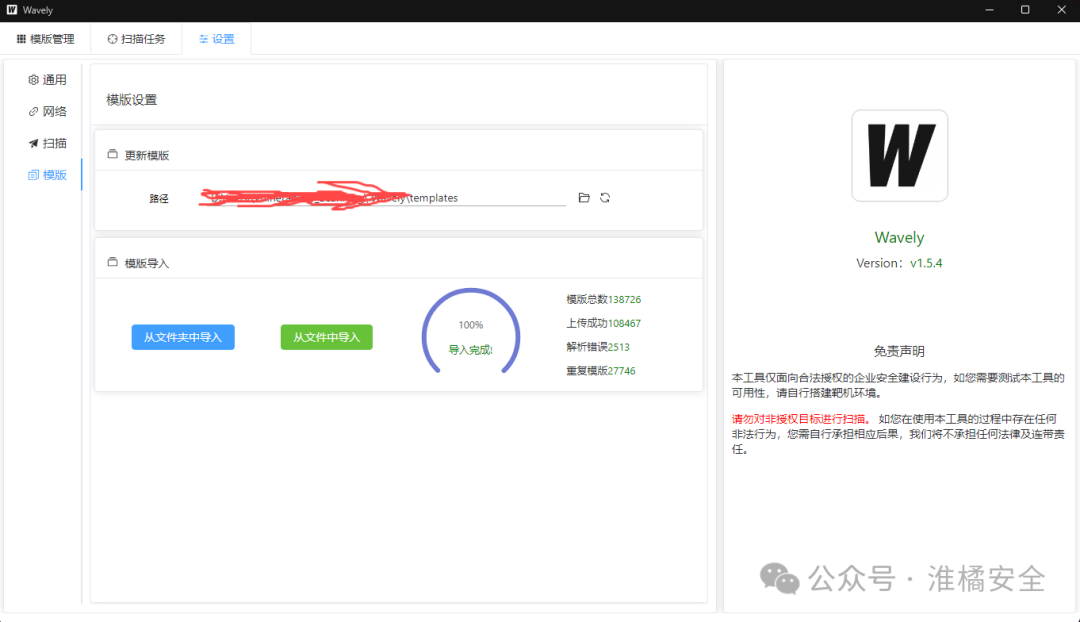Open 网络 settings in sidebar
1080x622 pixels.
[48, 112]
